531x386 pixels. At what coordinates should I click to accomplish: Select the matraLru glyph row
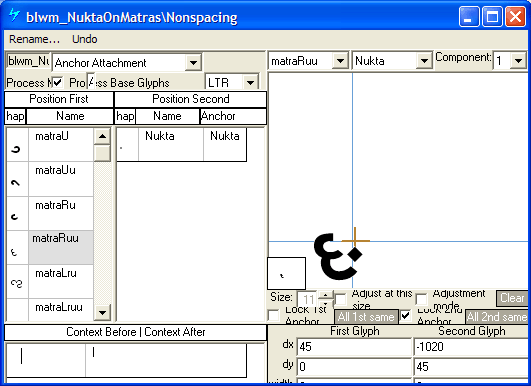(x=50, y=281)
